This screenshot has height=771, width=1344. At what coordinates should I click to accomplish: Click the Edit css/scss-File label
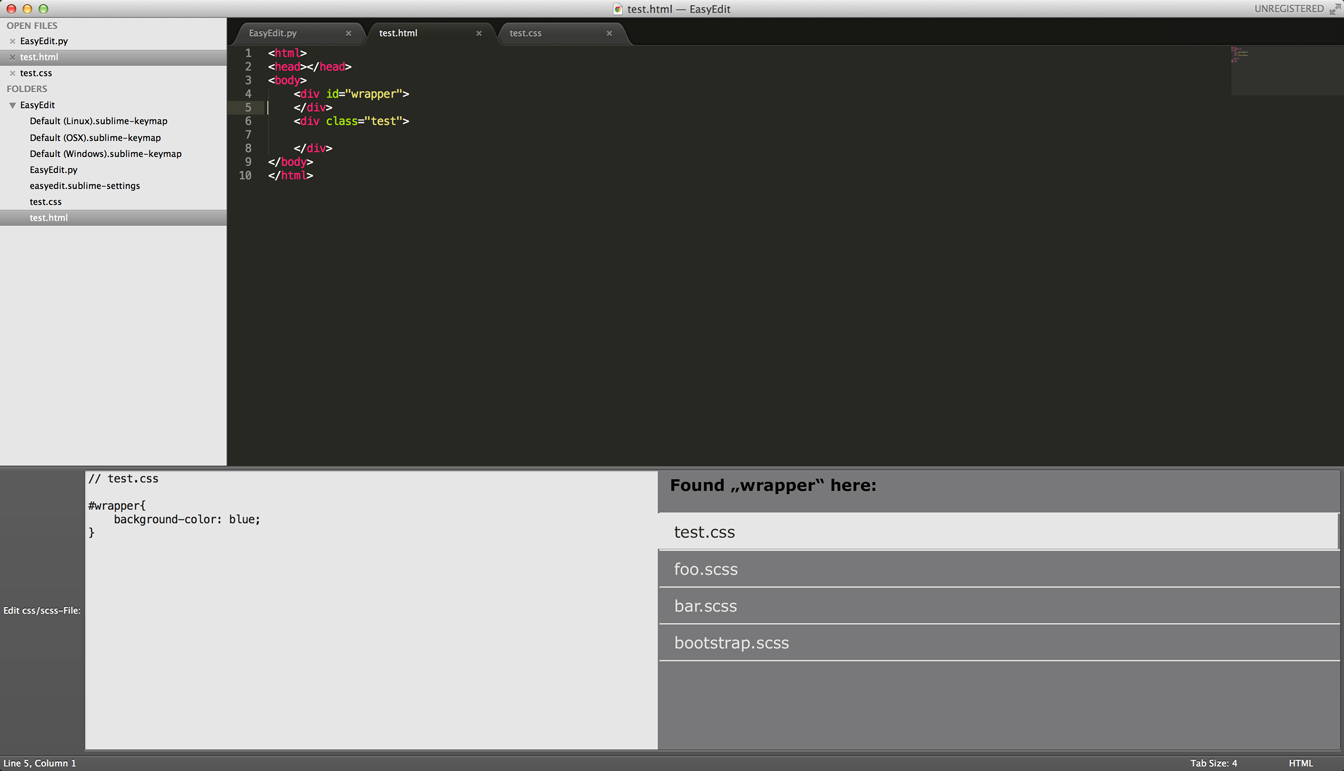click(42, 610)
